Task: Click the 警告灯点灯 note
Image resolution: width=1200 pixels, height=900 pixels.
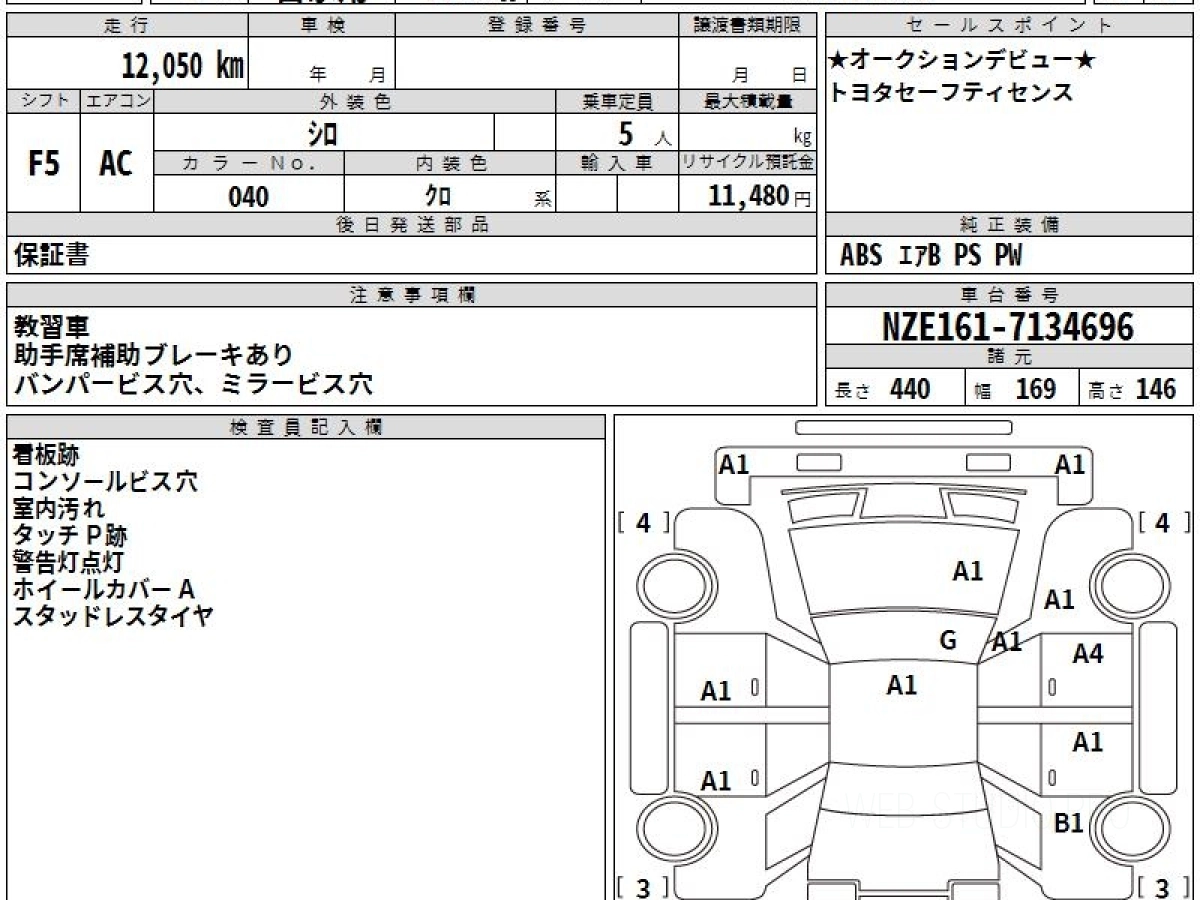Action: click(68, 563)
